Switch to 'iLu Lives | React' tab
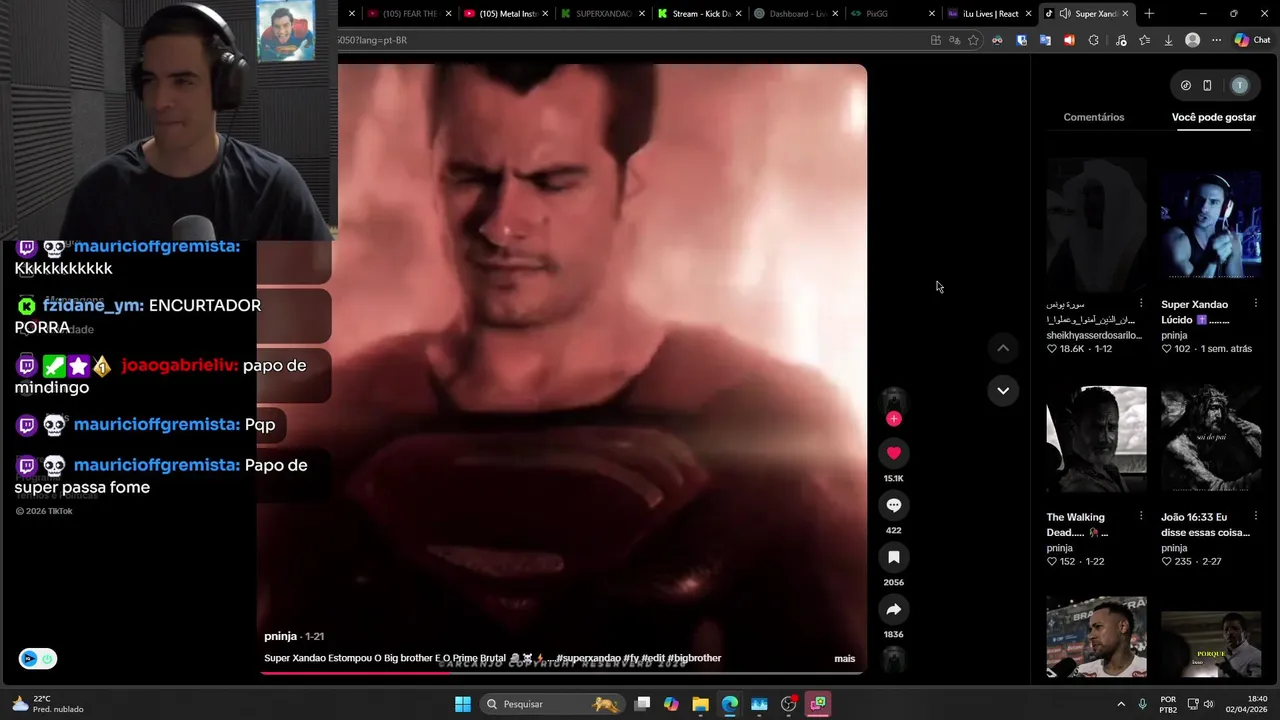 (x=989, y=14)
